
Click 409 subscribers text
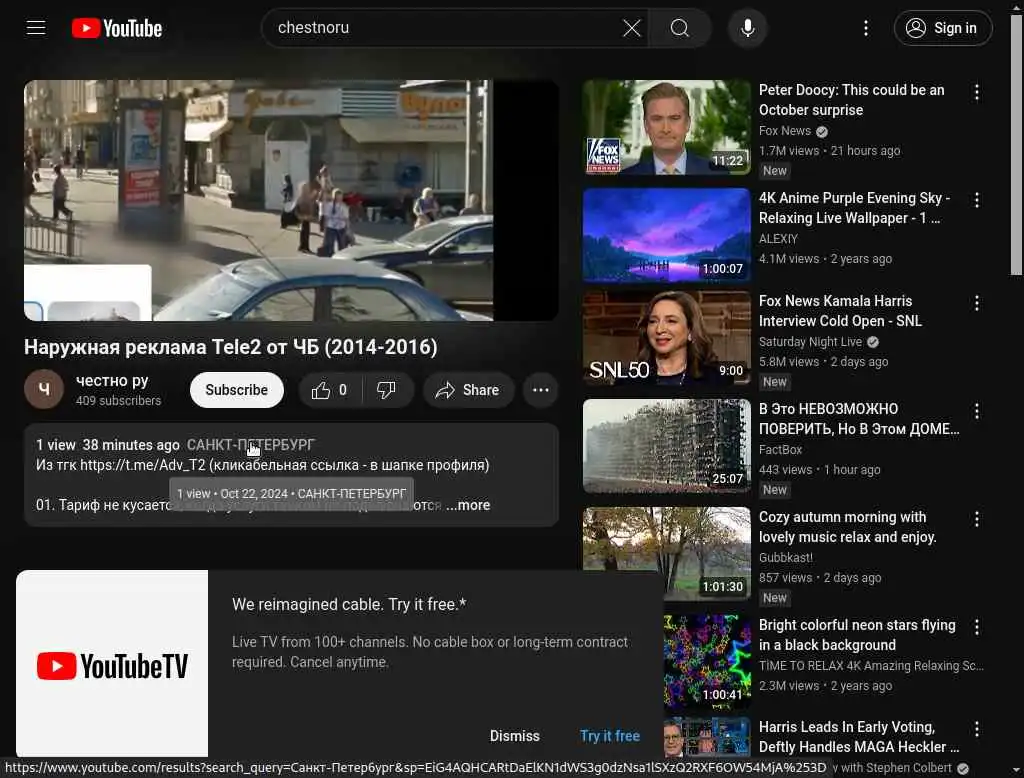pos(118,400)
